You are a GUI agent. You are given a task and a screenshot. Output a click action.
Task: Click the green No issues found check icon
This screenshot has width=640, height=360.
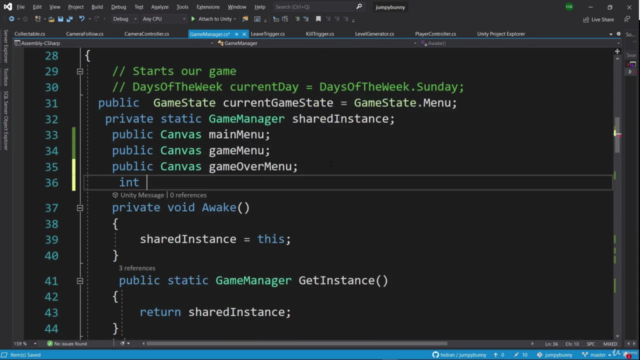coord(50,344)
